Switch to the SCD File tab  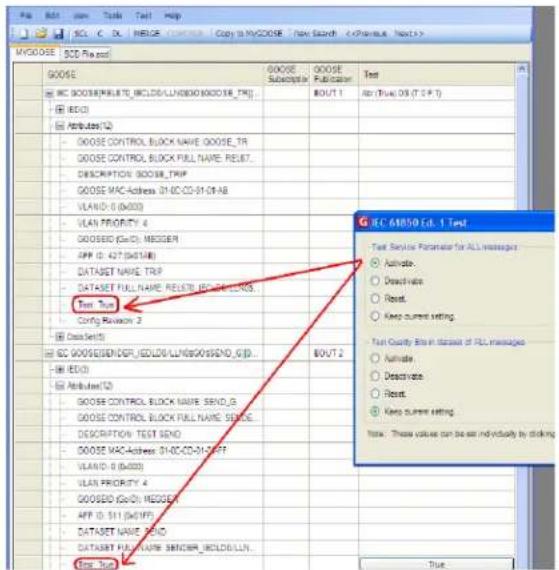(87, 54)
